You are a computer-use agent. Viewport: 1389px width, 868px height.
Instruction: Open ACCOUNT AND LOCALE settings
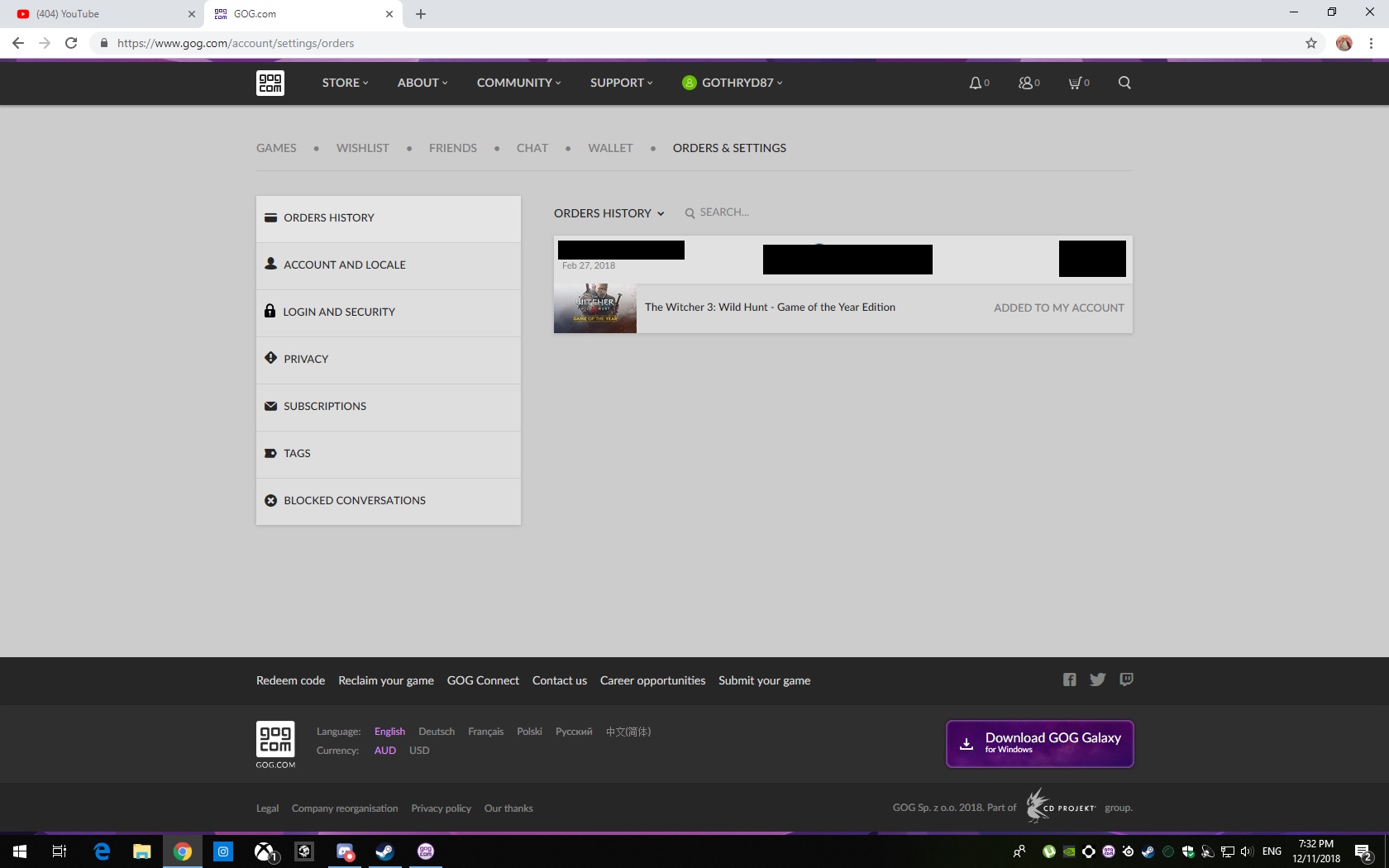[389, 265]
